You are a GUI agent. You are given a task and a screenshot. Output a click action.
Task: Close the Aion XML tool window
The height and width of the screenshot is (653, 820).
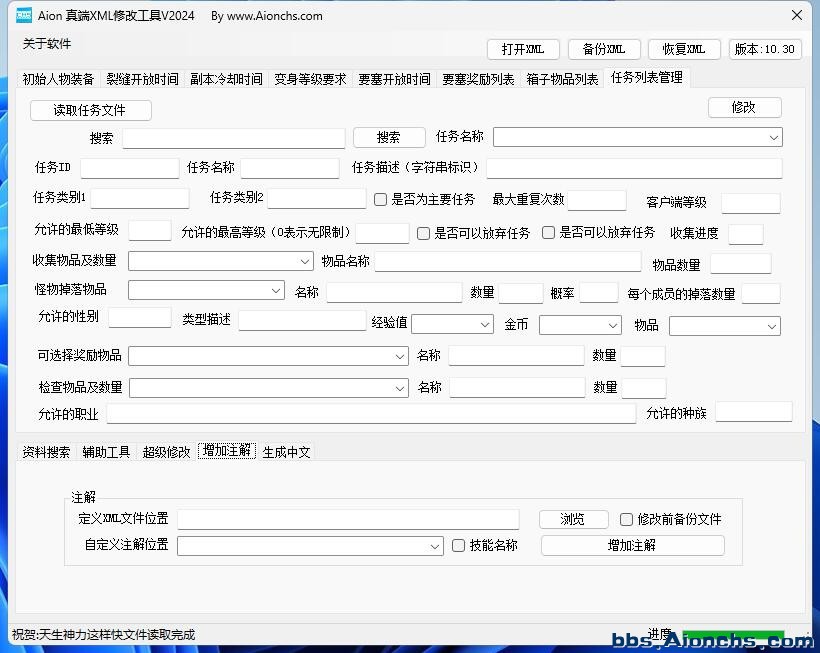[x=796, y=15]
